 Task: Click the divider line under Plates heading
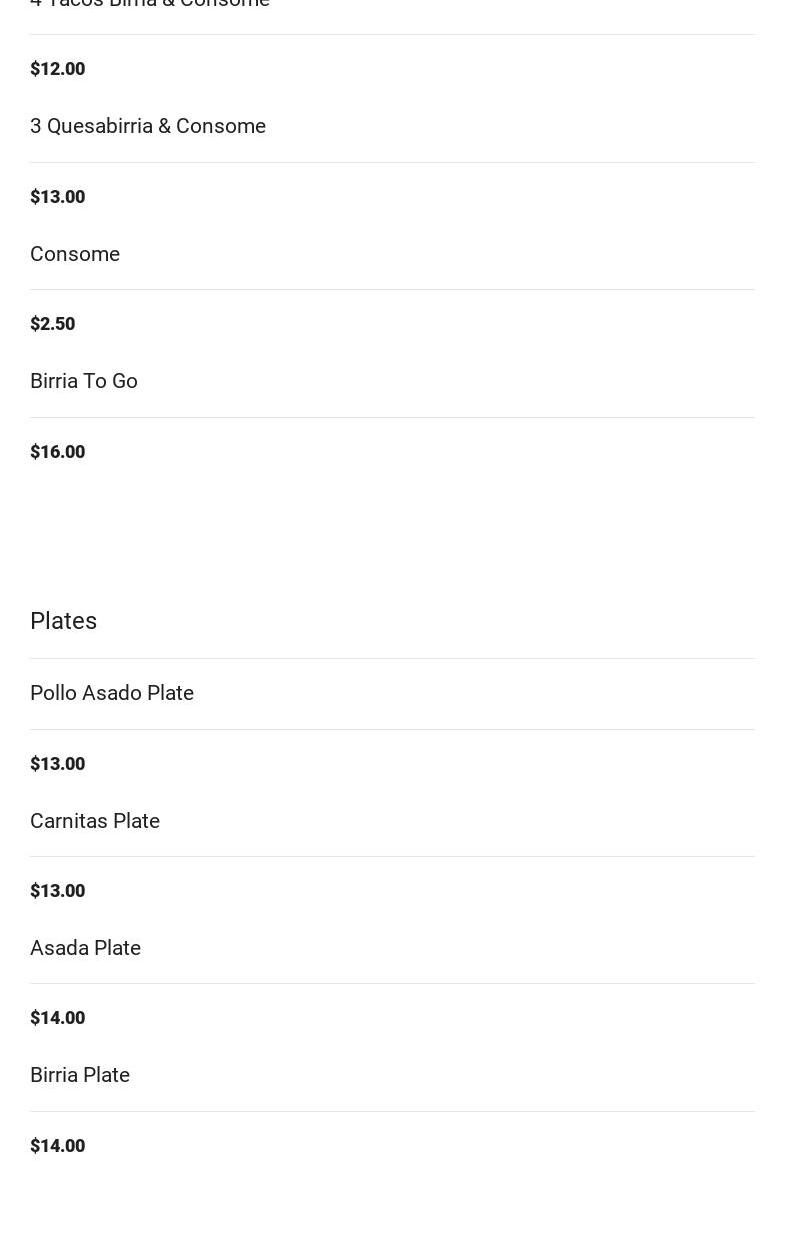(392, 658)
